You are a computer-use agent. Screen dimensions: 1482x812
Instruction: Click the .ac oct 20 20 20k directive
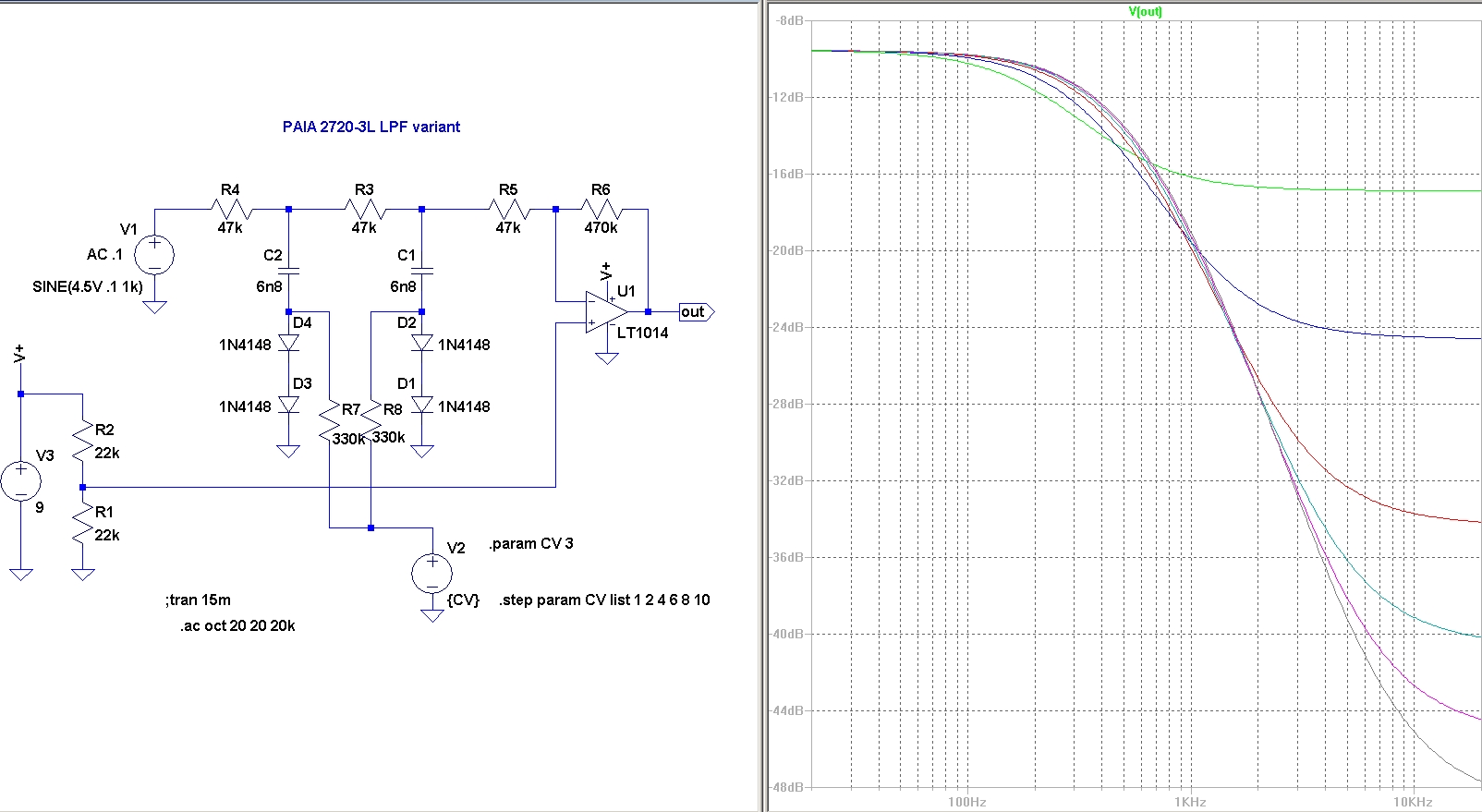237,626
